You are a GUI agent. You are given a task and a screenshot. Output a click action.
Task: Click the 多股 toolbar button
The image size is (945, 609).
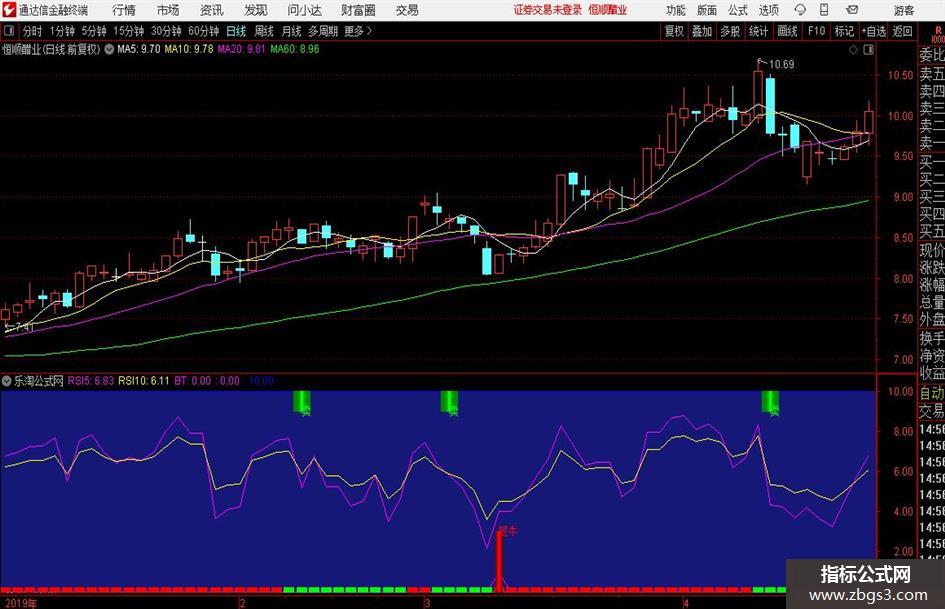point(730,31)
